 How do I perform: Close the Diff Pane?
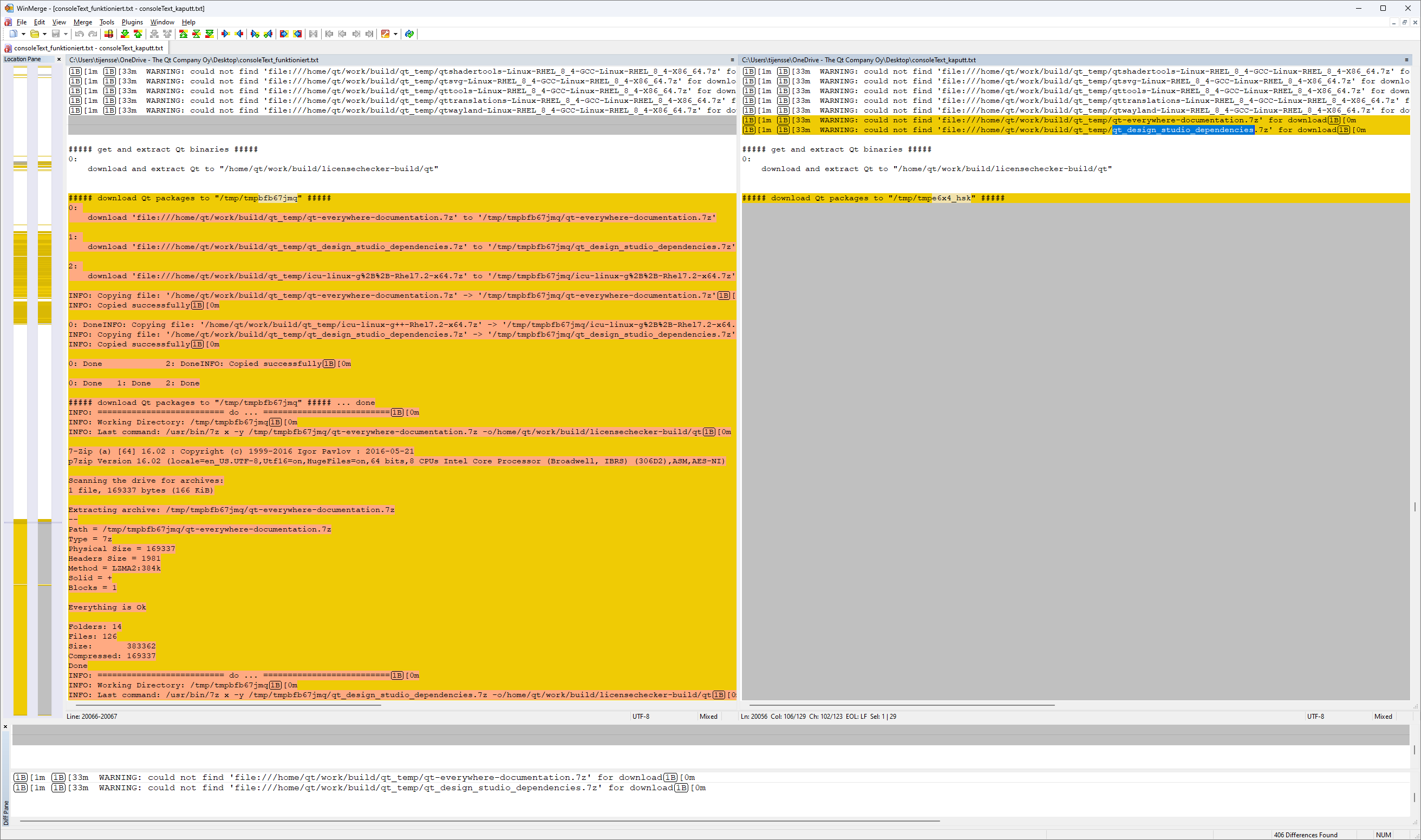tap(5, 727)
